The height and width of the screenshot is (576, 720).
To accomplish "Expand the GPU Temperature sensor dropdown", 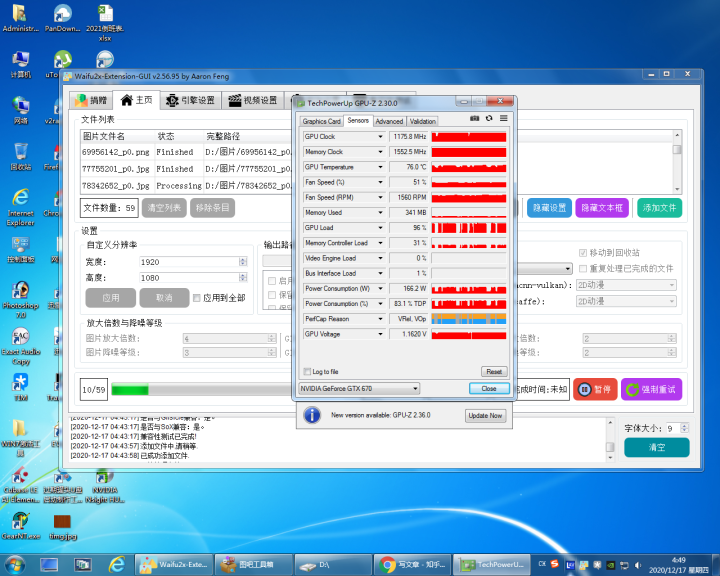I will click(380, 167).
